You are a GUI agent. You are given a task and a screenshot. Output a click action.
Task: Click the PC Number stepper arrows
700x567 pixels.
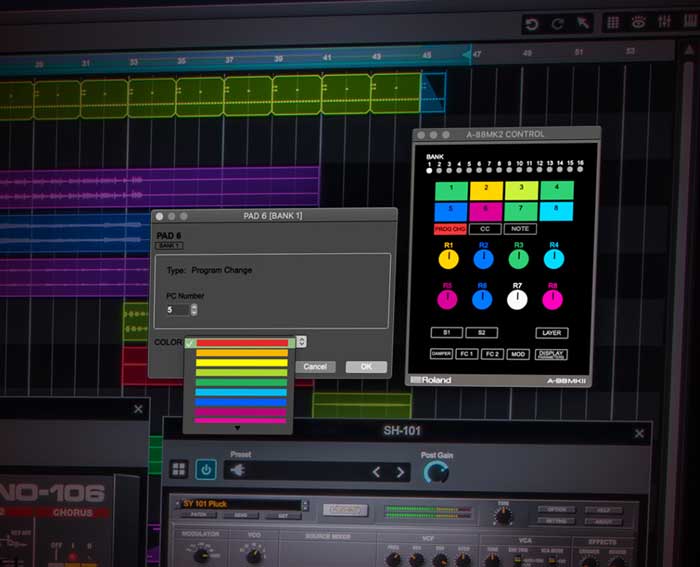[194, 310]
